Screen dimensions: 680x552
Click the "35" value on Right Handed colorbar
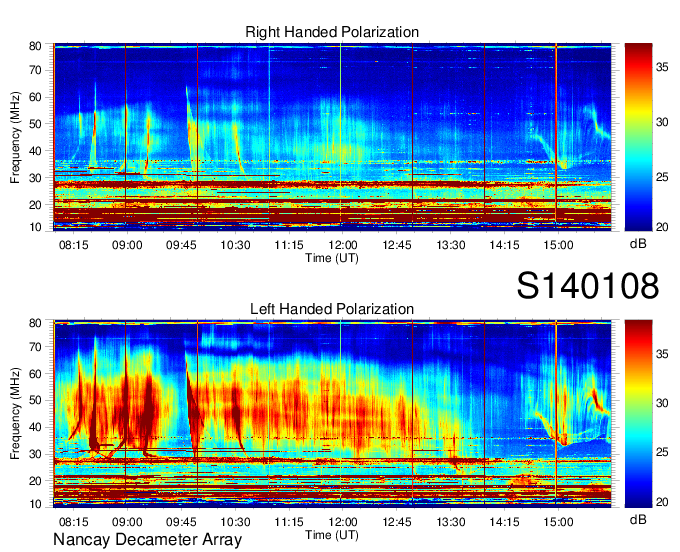coord(662,67)
